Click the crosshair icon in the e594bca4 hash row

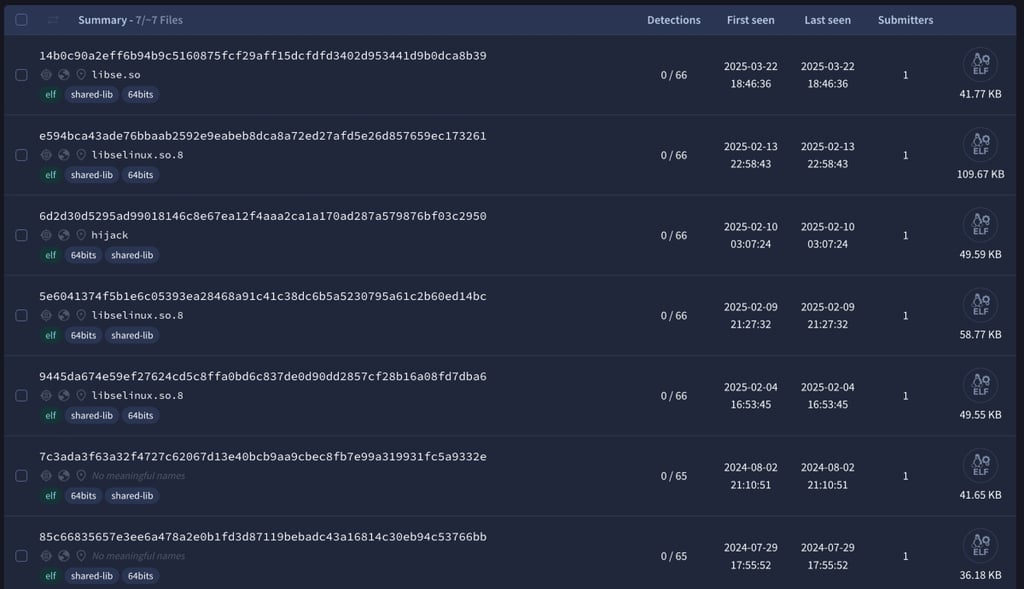click(46, 155)
